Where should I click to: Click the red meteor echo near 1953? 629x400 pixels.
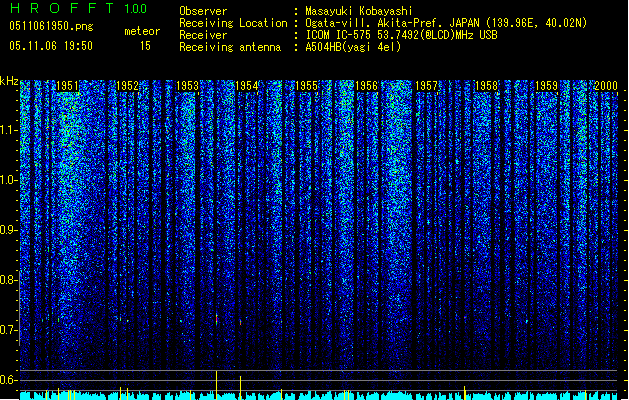217,319
